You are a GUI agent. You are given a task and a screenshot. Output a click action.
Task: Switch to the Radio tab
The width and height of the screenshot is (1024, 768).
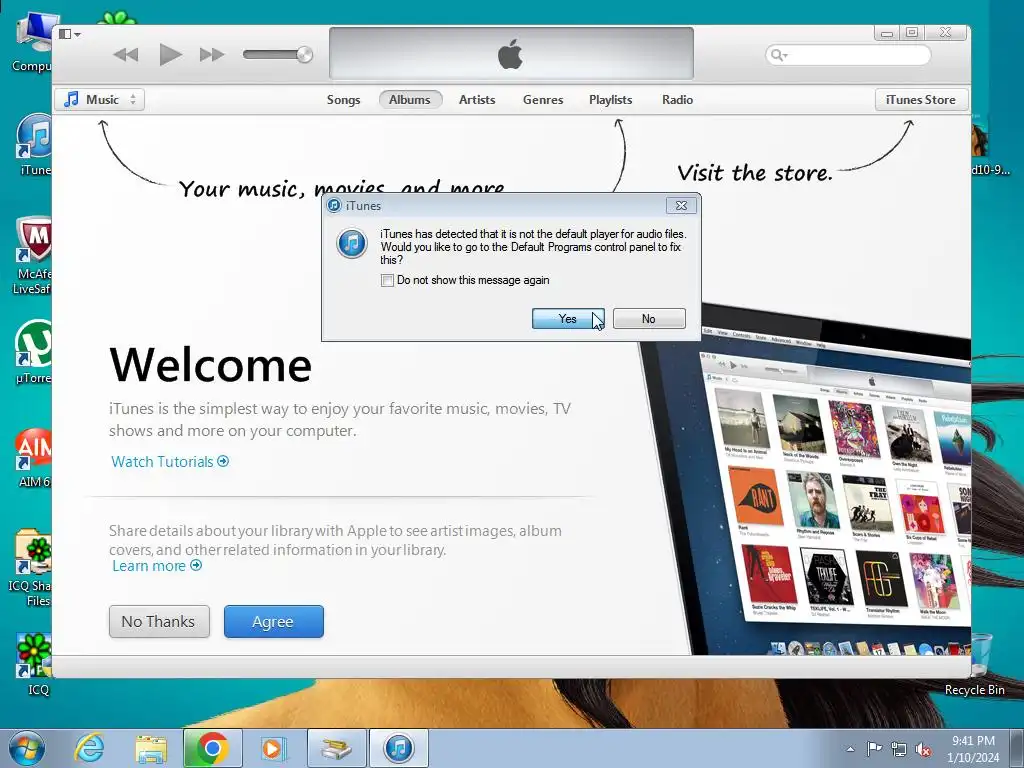point(677,100)
